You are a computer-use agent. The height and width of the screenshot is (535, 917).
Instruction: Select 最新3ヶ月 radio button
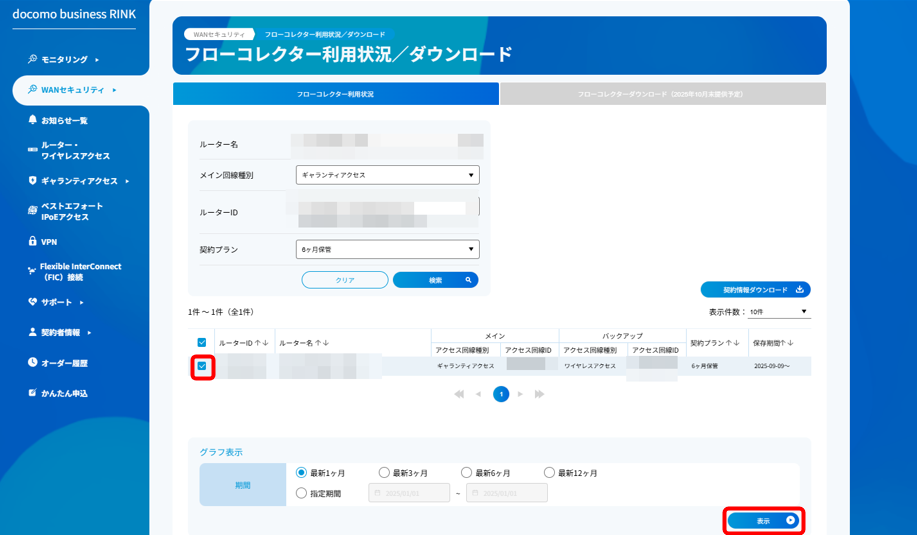coord(384,472)
